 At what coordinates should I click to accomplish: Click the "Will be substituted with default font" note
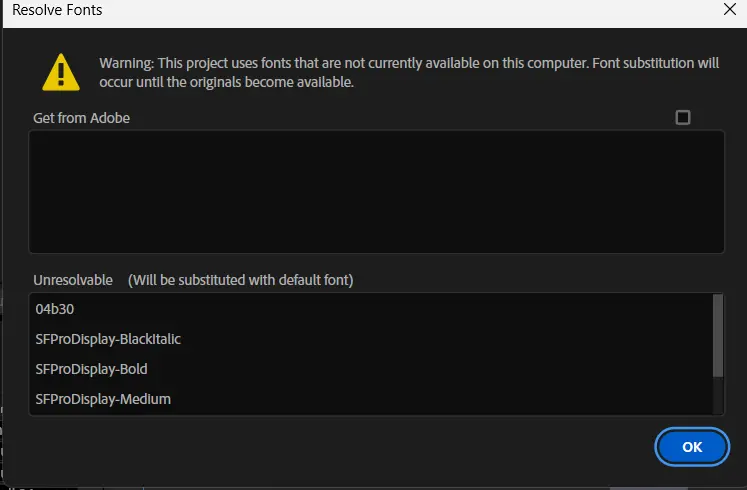click(240, 280)
